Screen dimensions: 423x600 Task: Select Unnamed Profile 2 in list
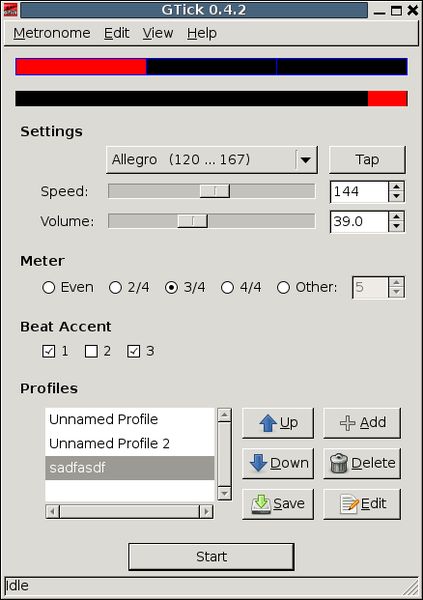(x=129, y=443)
